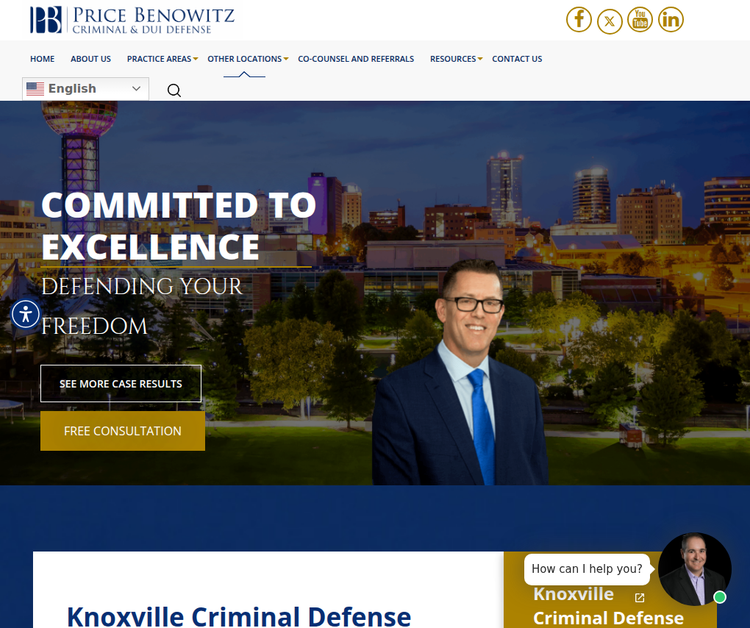Screen dimensions: 750x628
Task: Open the Facebook social icon
Action: 579,20
